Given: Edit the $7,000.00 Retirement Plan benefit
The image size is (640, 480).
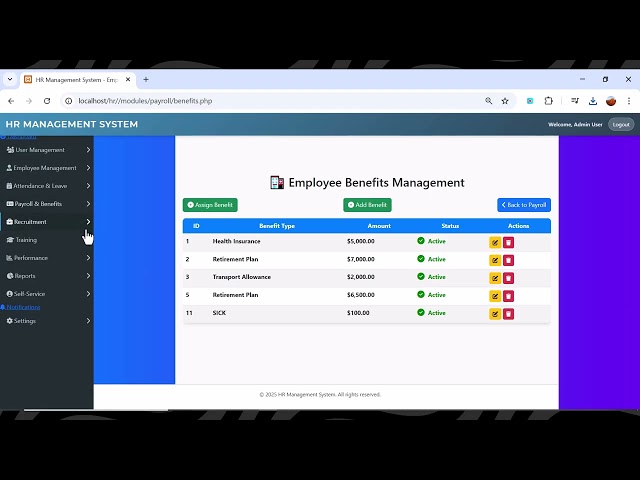Looking at the screenshot, I should point(495,260).
